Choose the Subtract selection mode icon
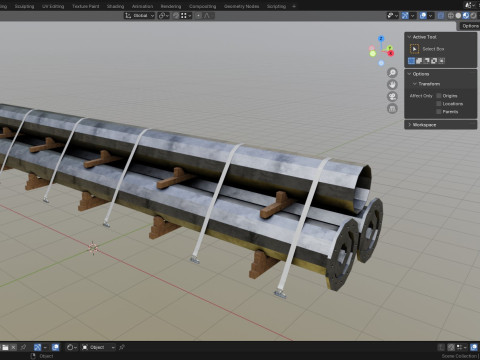480x360 pixels. (426, 61)
